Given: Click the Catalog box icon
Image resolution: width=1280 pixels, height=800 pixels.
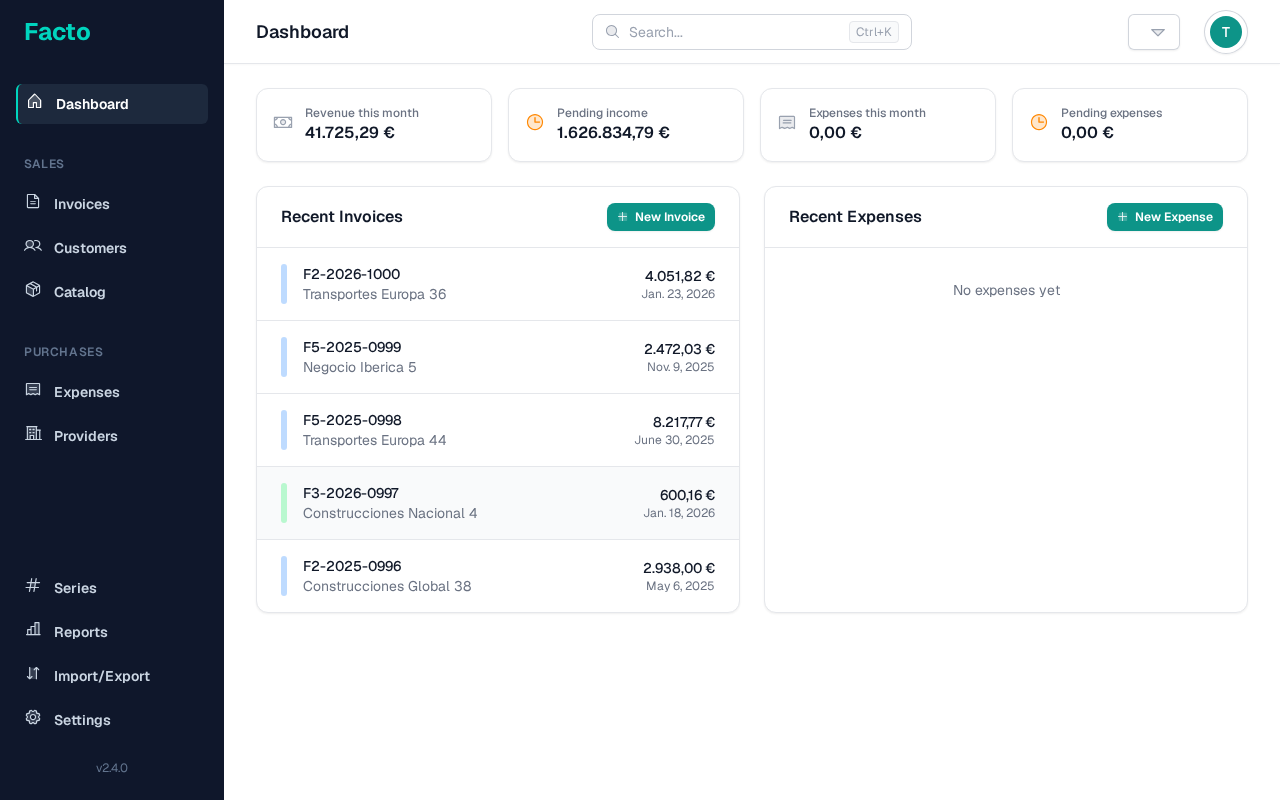Looking at the screenshot, I should 33,290.
